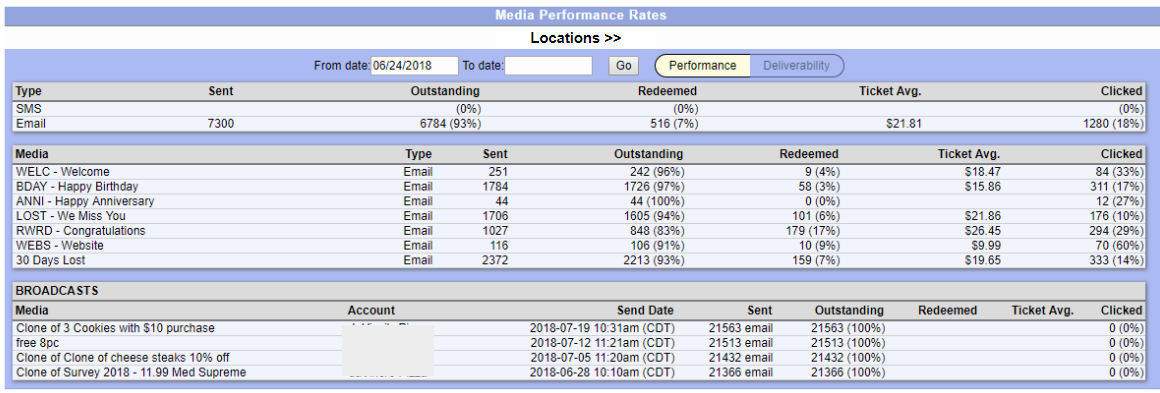The image size is (1160, 393).
Task: Click the Congratulations ticket average $26.45
Action: coord(982,231)
